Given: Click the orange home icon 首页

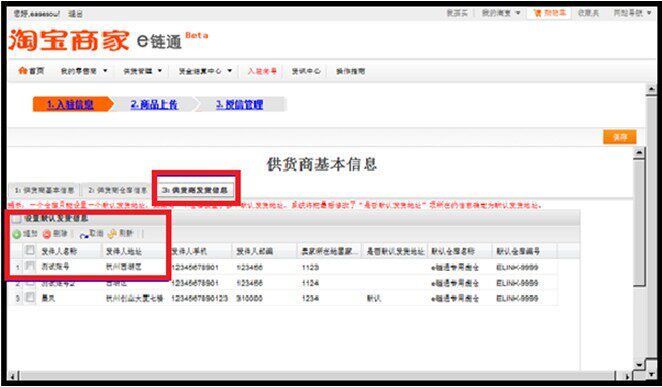Looking at the screenshot, I should click(22, 71).
